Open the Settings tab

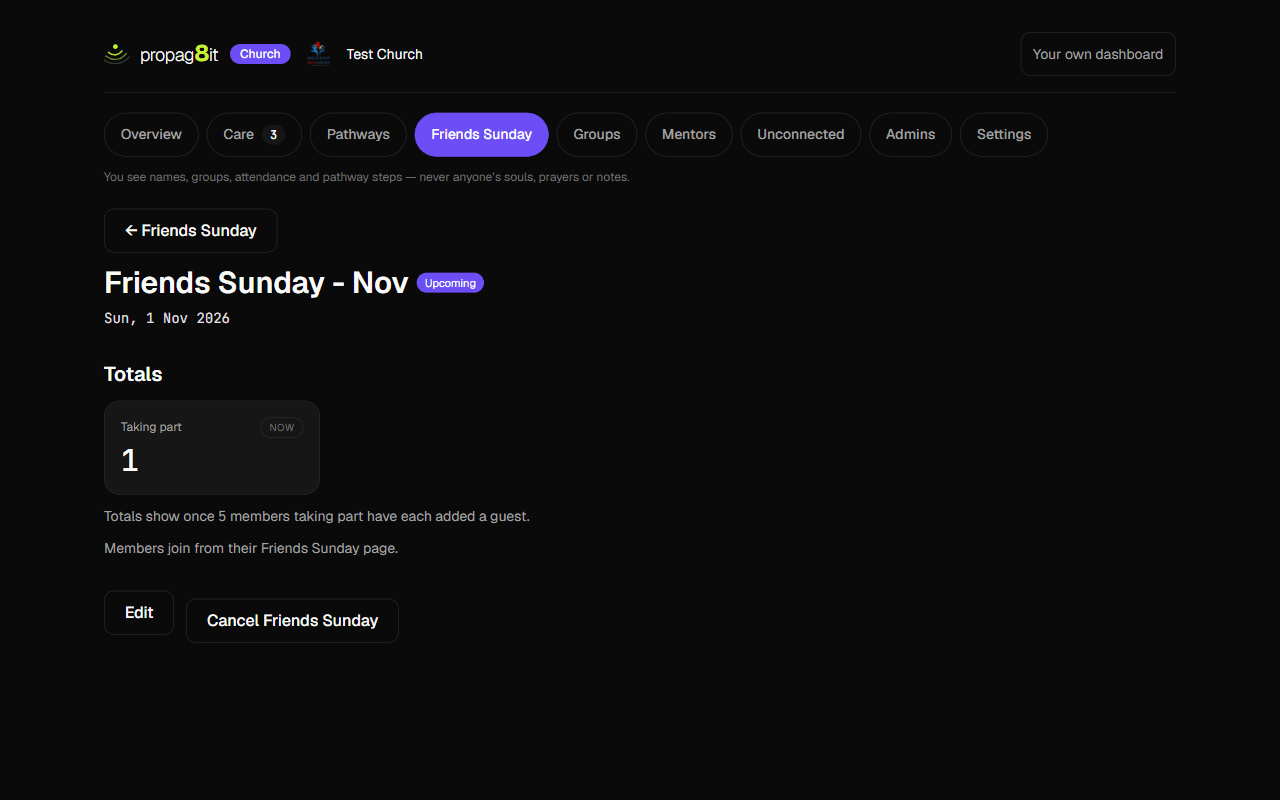1004,135
